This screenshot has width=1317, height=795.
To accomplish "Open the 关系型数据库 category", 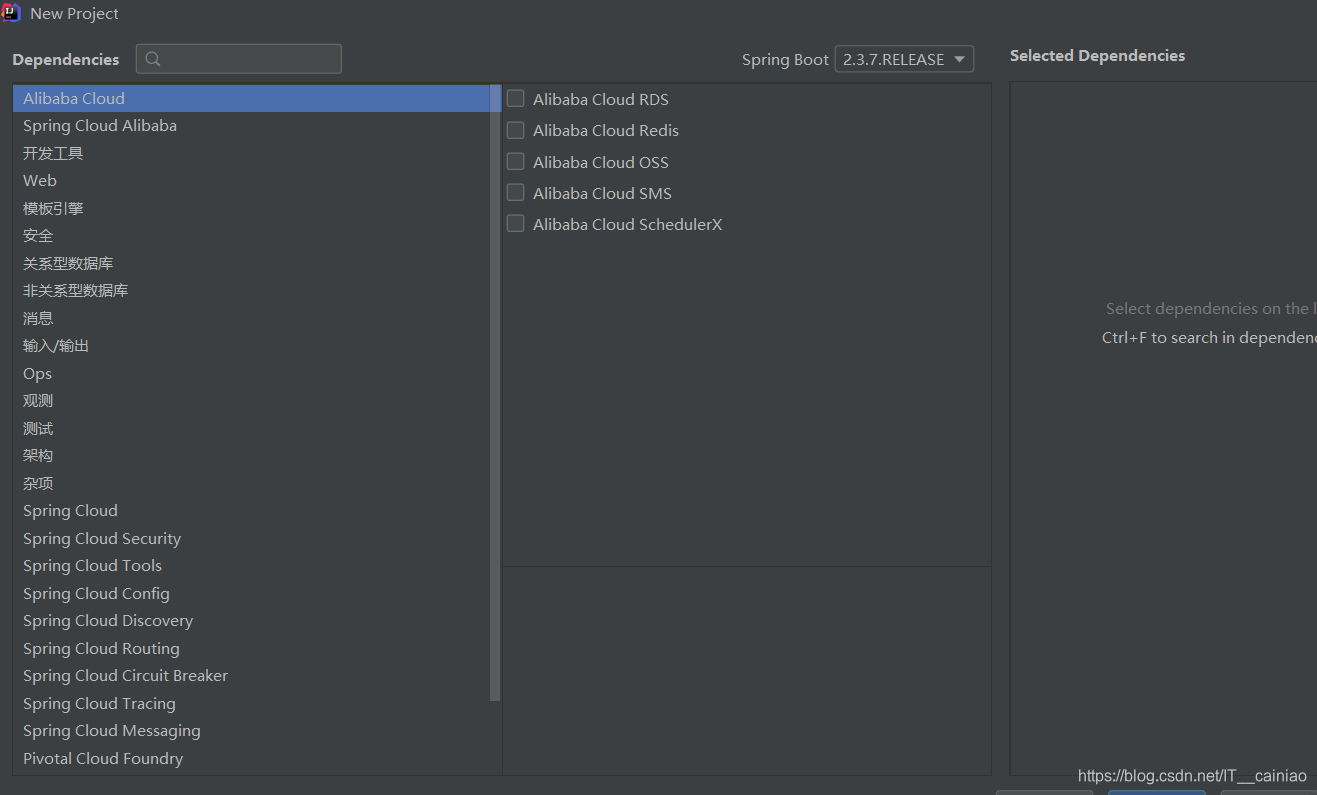I will click(x=251, y=263).
